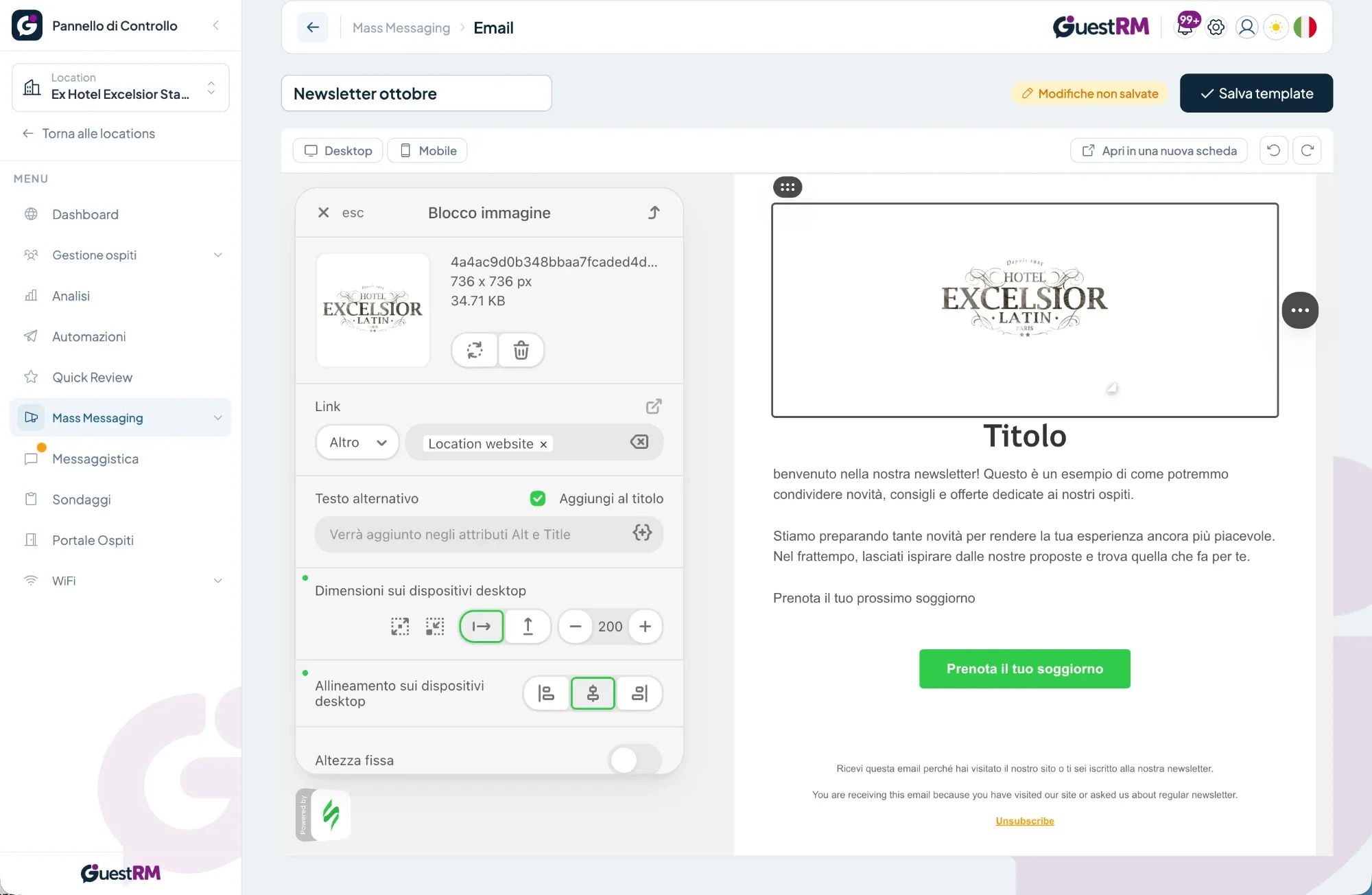Align image to the center
The height and width of the screenshot is (895, 1372).
pyautogui.click(x=593, y=693)
